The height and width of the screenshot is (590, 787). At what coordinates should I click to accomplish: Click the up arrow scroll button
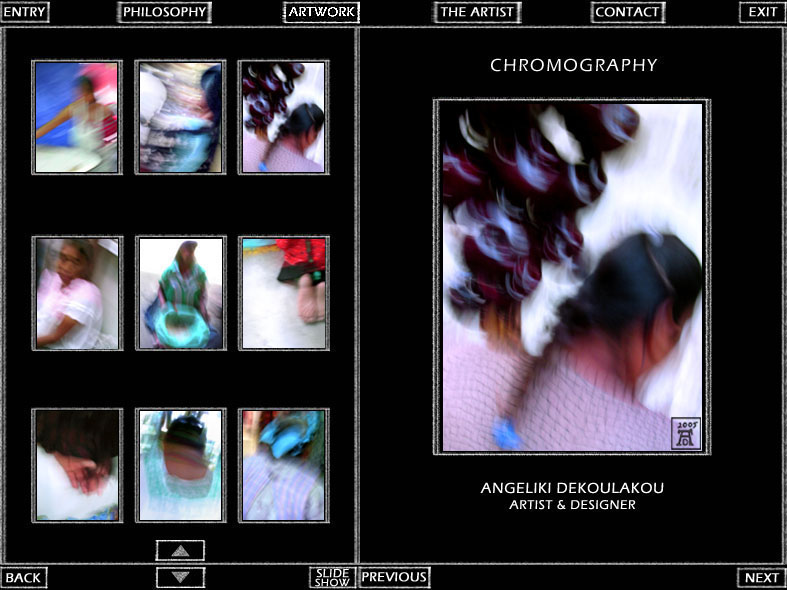(x=180, y=550)
